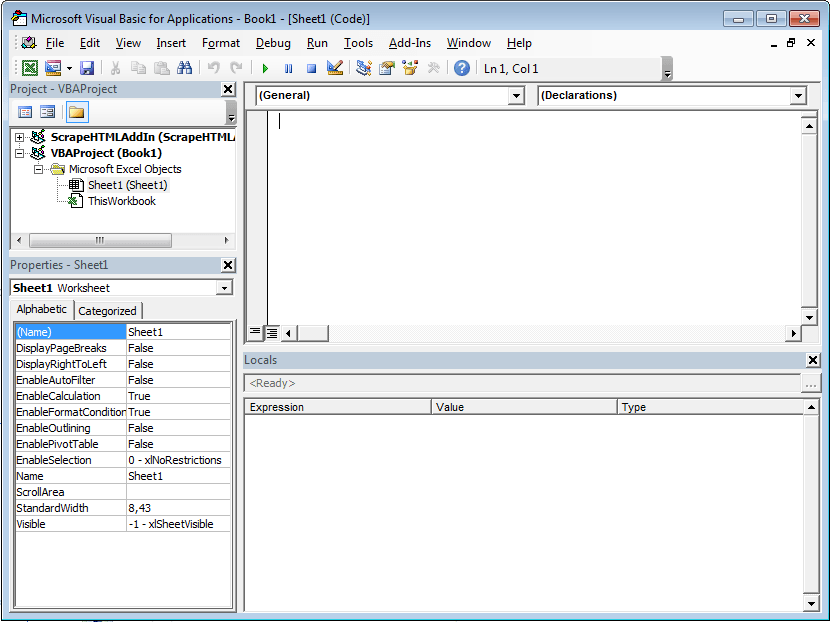830x622 pixels.
Task: Toggle Procedure View button in code window
Action: 255,332
